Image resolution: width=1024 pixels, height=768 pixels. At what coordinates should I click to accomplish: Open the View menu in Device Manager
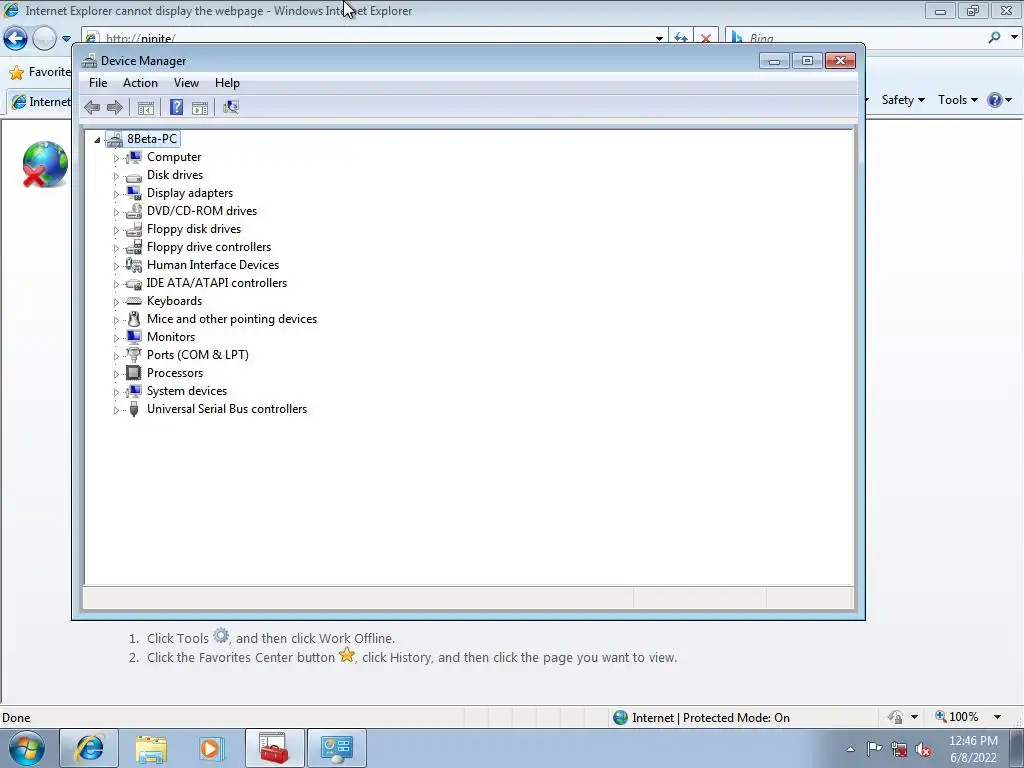coord(186,83)
